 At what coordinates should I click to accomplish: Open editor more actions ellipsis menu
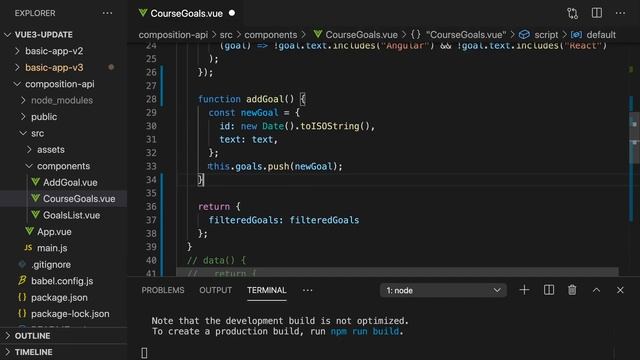620,13
